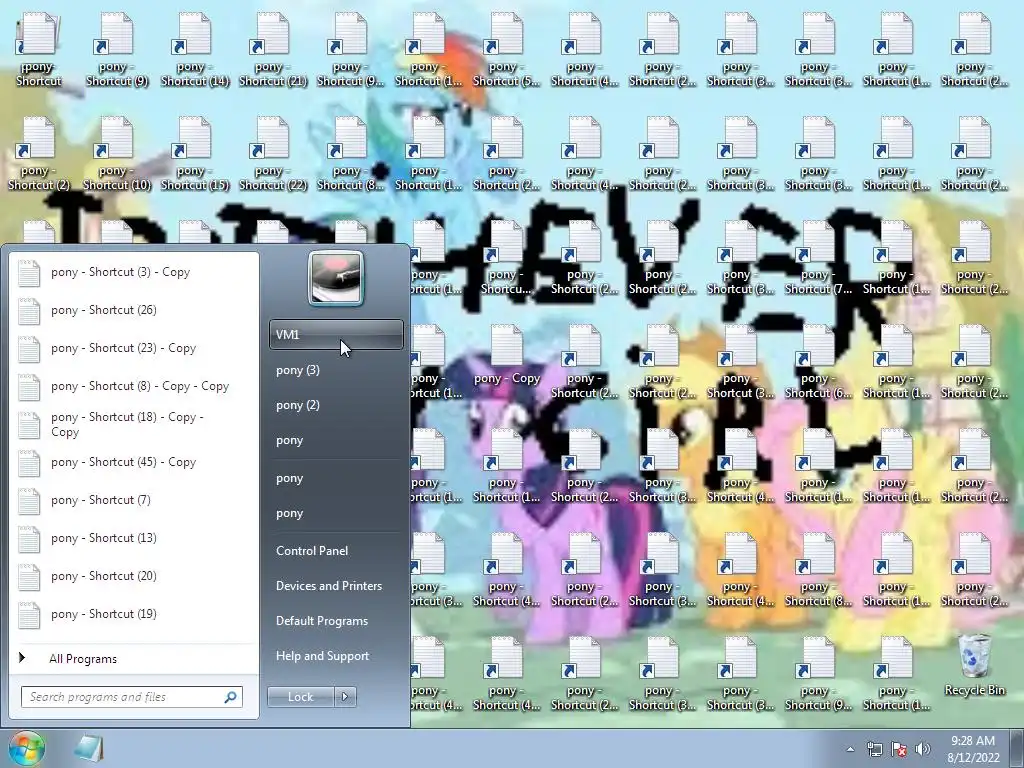Select desktop icon labeled pony - Shortcut (7...
The width and height of the screenshot is (1024, 768).
pos(818,259)
